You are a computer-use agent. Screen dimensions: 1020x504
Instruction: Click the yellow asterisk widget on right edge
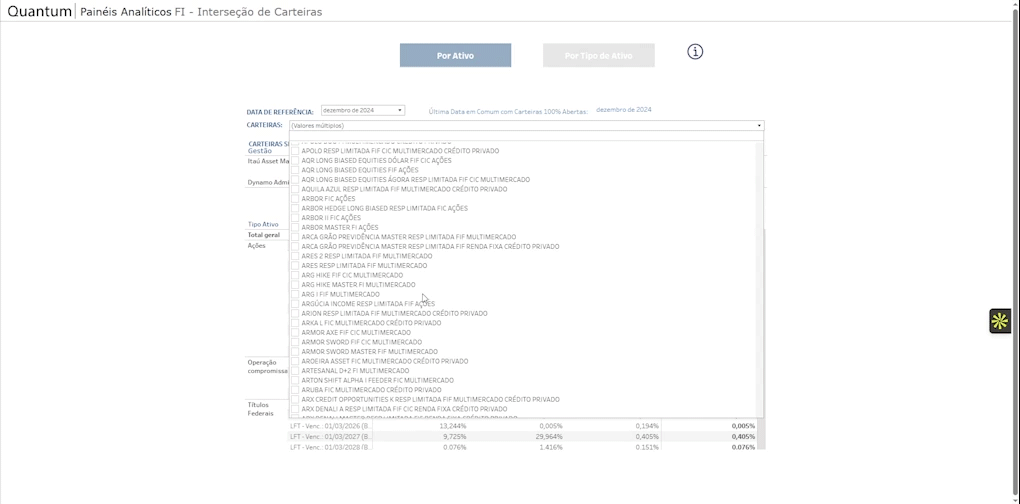pos(1000,321)
